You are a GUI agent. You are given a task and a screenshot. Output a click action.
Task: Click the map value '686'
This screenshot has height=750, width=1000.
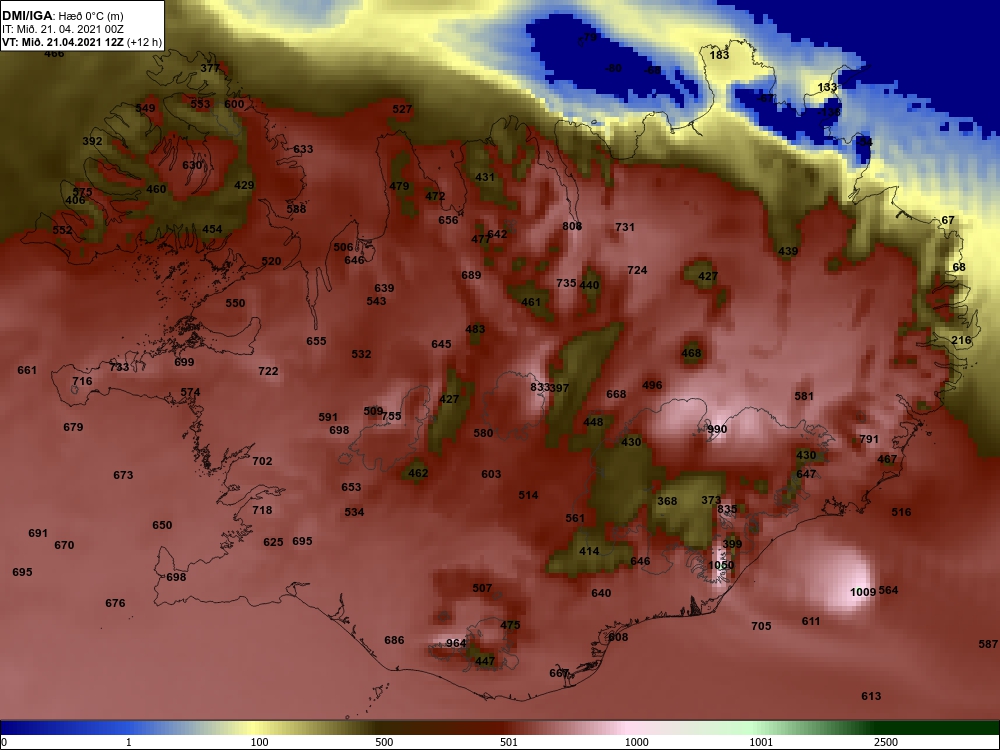(394, 640)
